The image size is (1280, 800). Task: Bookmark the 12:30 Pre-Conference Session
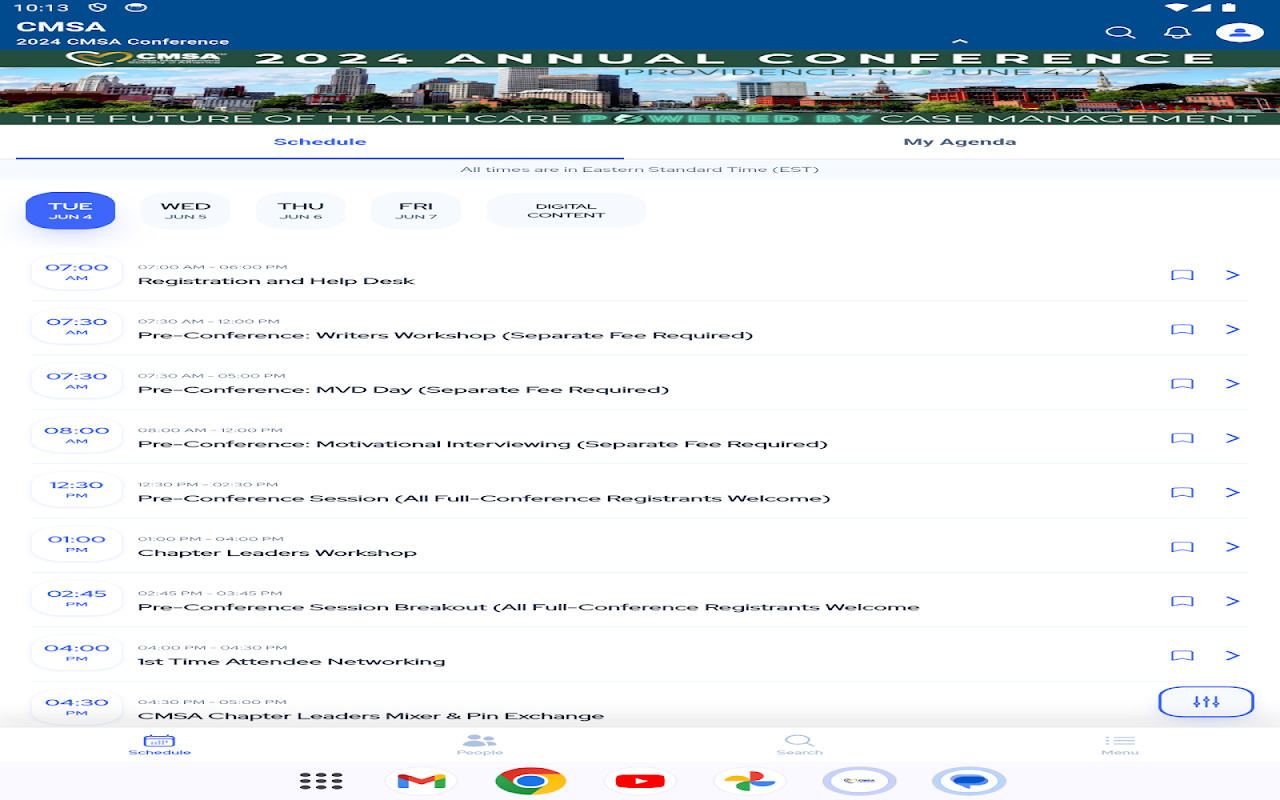coord(1182,492)
